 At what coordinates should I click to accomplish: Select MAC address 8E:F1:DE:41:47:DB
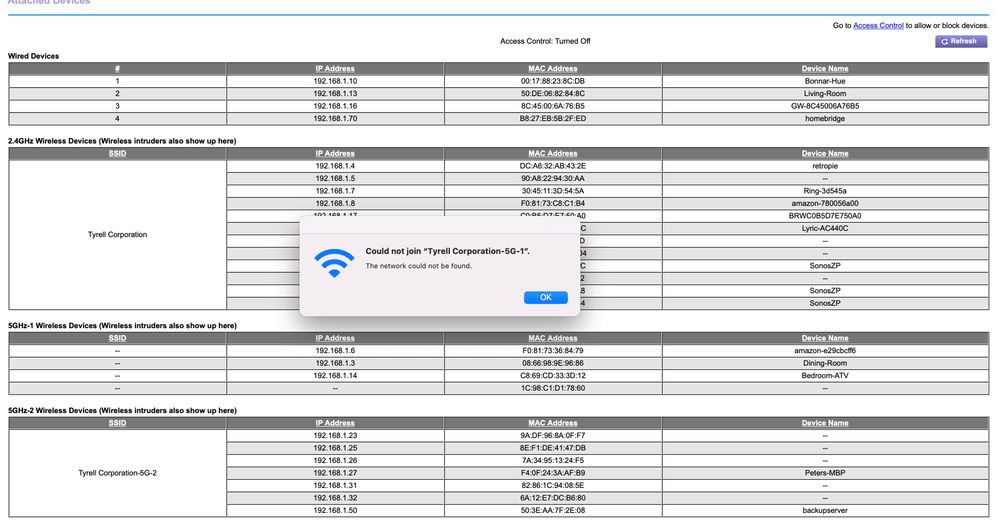point(552,448)
